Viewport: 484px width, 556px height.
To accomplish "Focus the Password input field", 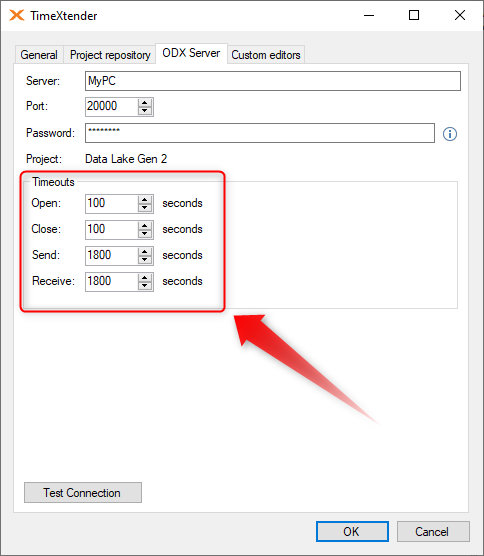I will (260, 133).
